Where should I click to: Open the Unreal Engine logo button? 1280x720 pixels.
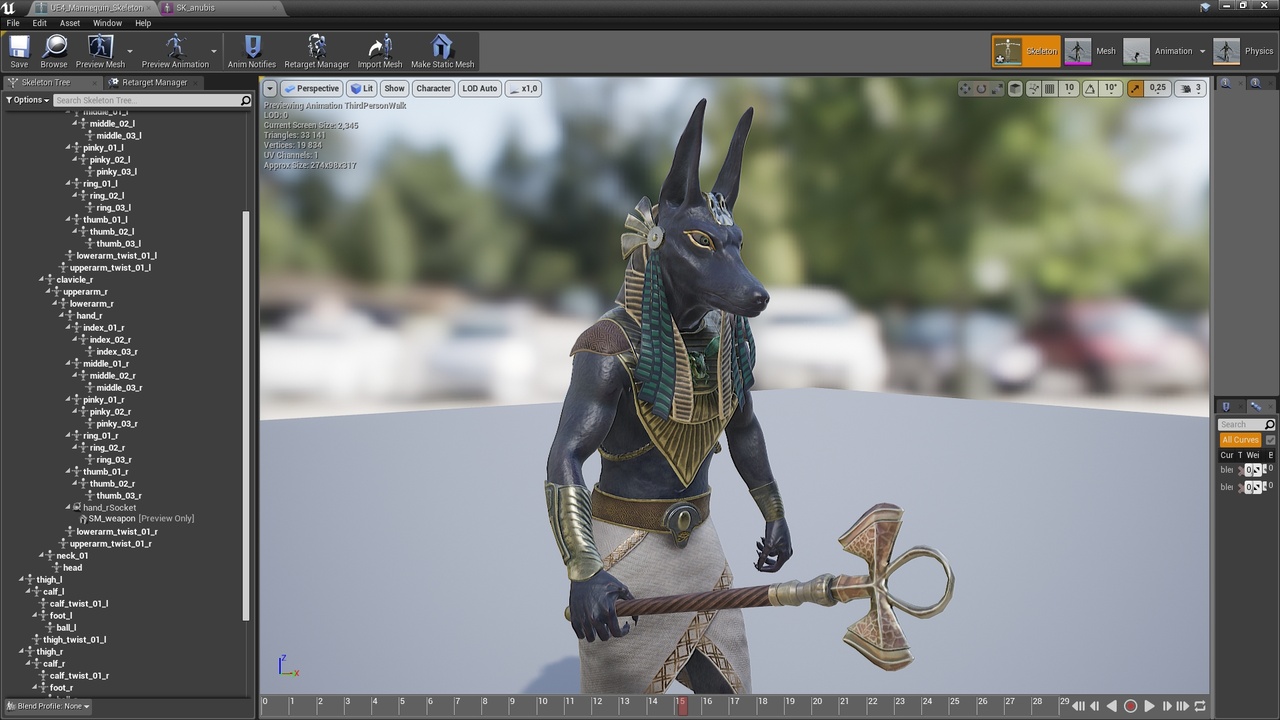pyautogui.click(x=9, y=8)
